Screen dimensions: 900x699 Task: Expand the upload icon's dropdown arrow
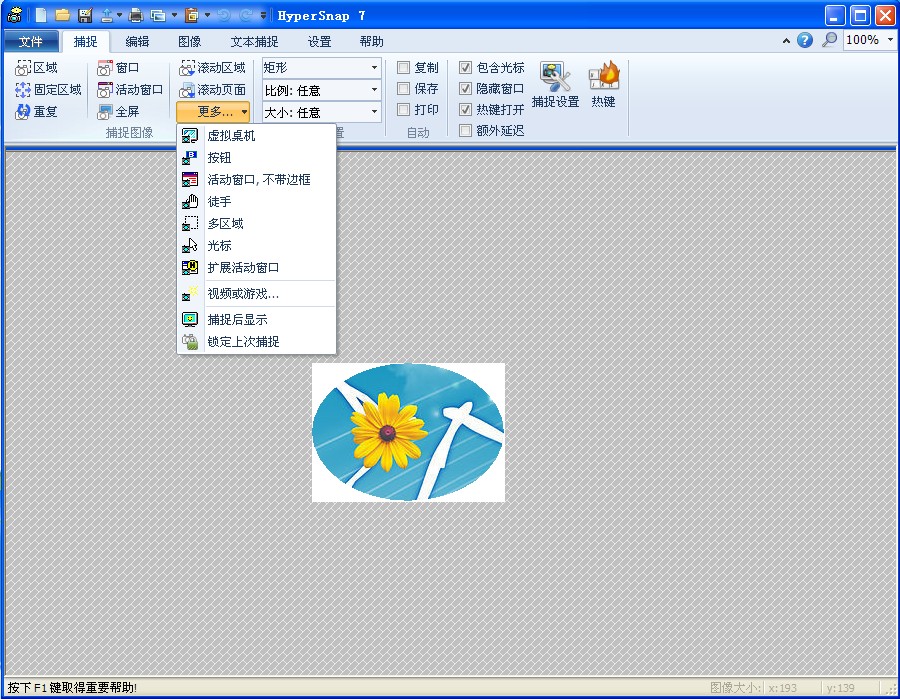(x=119, y=15)
